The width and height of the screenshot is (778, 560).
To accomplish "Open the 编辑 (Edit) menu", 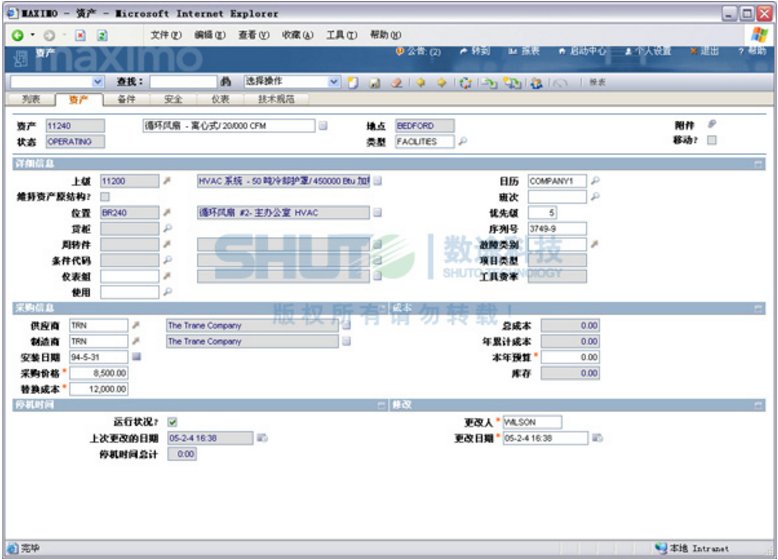I will coord(209,35).
